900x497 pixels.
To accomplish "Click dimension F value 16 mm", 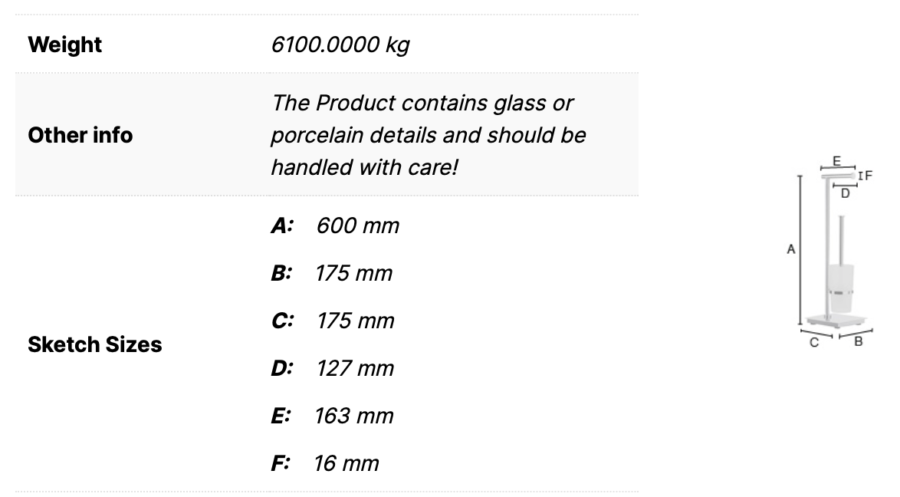I will point(346,464).
